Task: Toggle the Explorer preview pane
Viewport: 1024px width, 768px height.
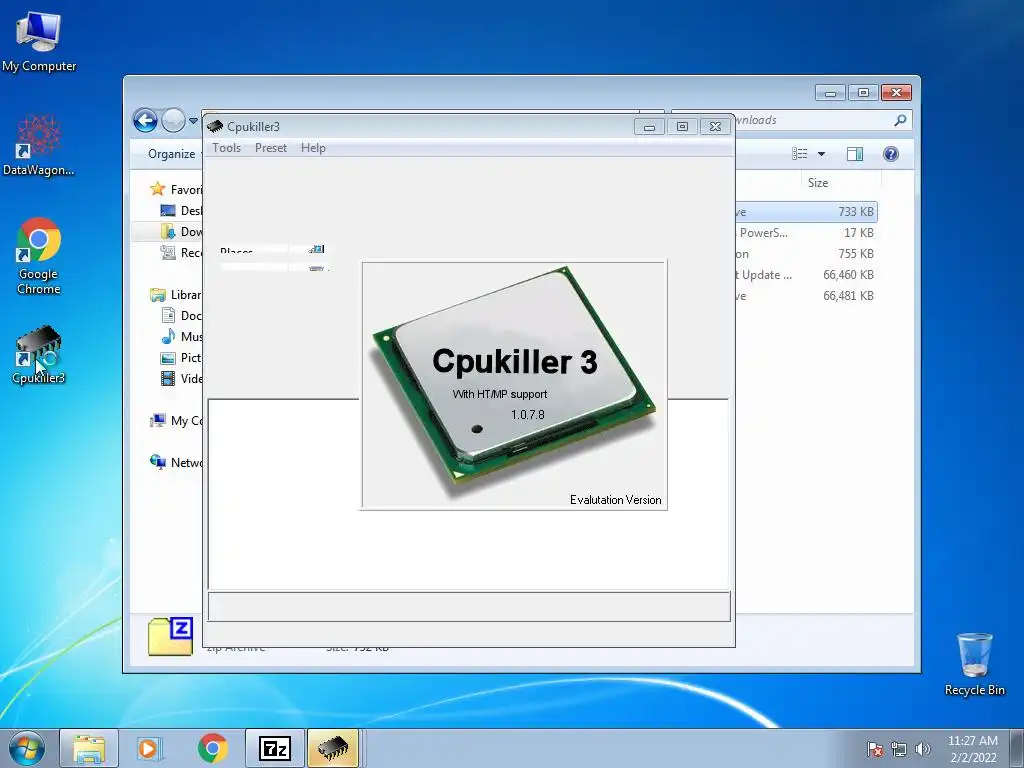Action: (855, 154)
